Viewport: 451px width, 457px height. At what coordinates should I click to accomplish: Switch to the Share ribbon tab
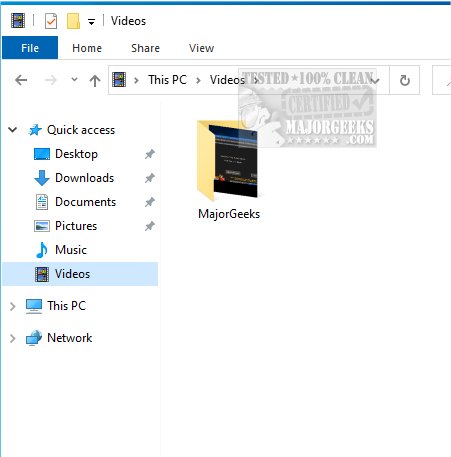(x=145, y=48)
